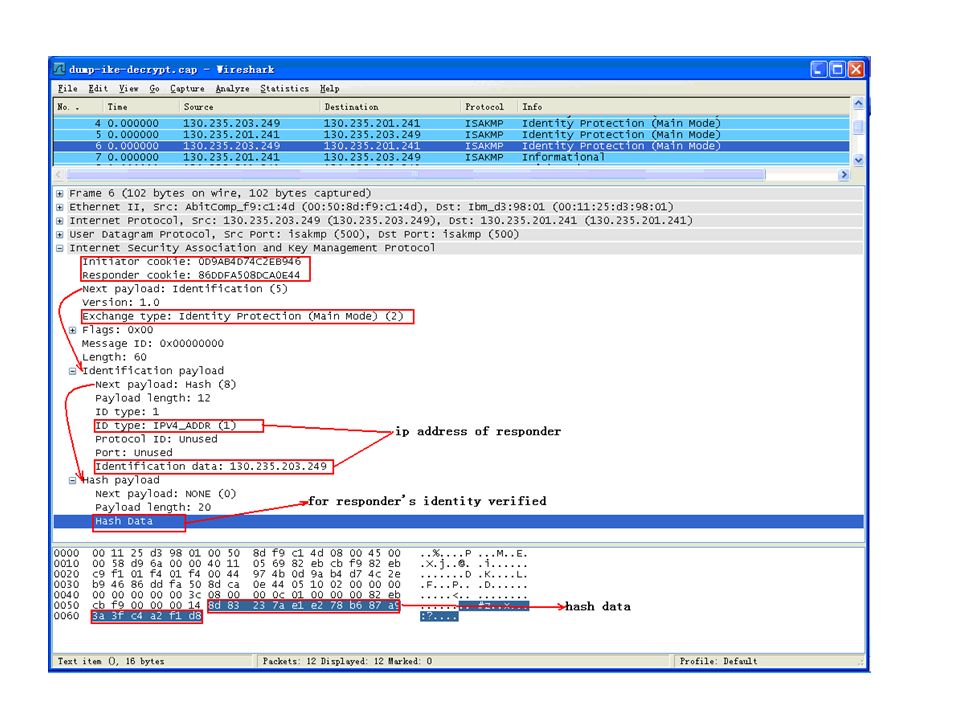Select the 'Next payload: Hash (8)' row
This screenshot has width=960, height=720.
[x=165, y=384]
